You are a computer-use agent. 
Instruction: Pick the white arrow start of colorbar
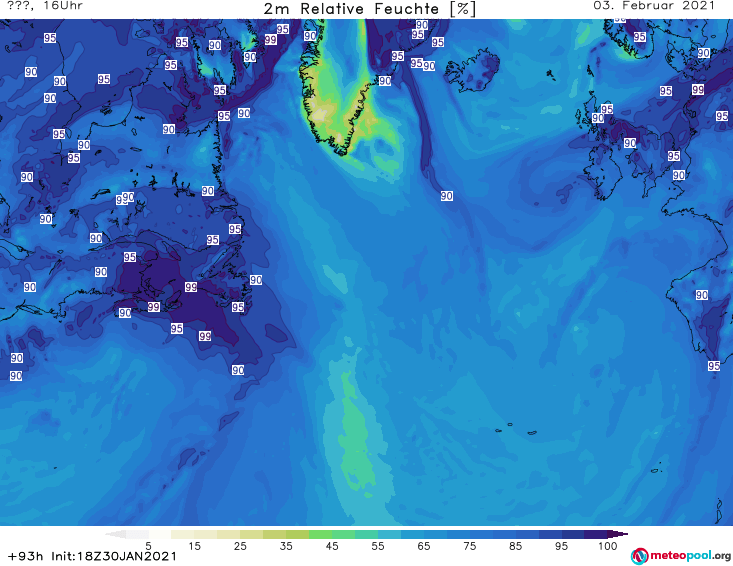[x=115, y=534]
